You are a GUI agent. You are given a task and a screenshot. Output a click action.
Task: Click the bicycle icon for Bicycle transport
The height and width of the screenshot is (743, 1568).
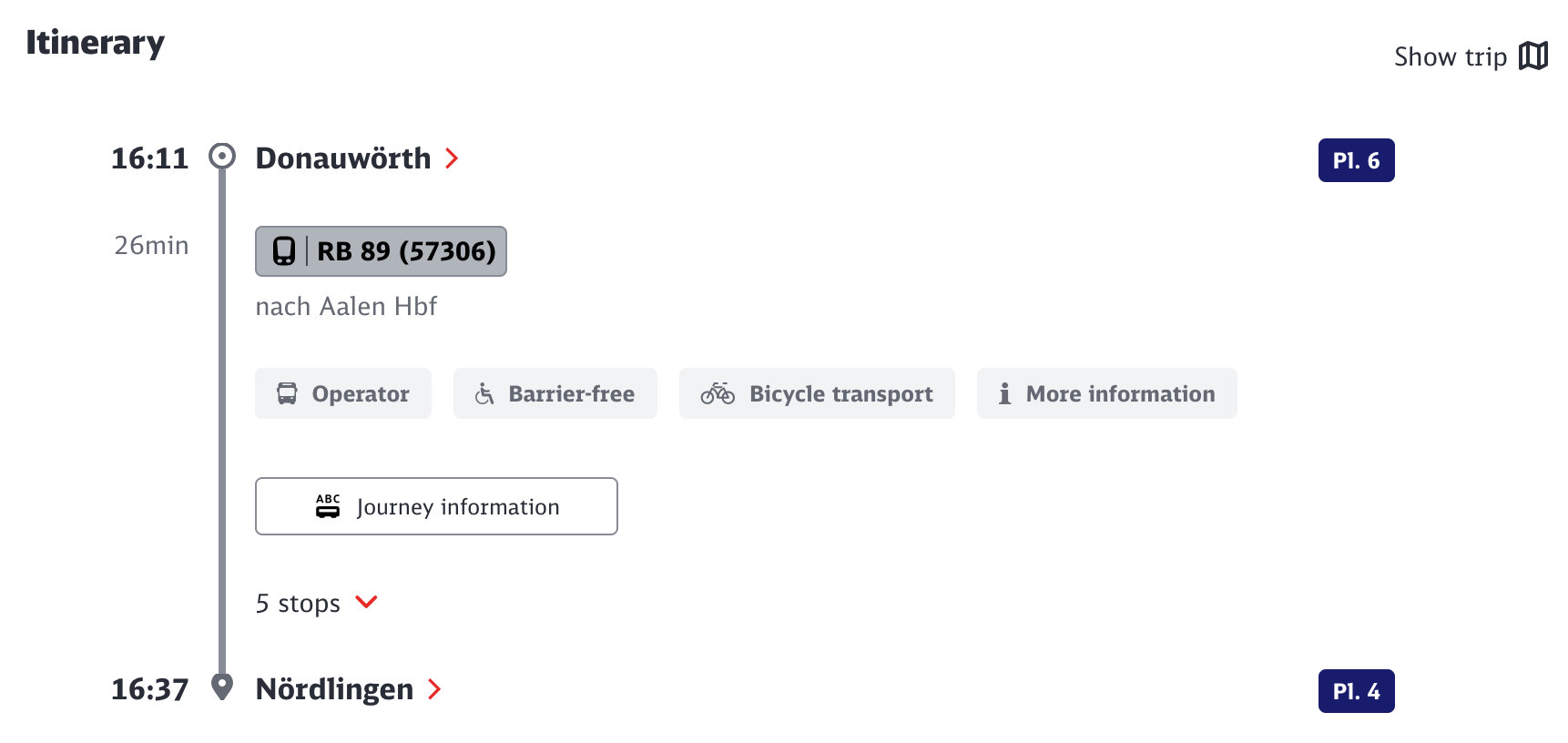(x=718, y=393)
